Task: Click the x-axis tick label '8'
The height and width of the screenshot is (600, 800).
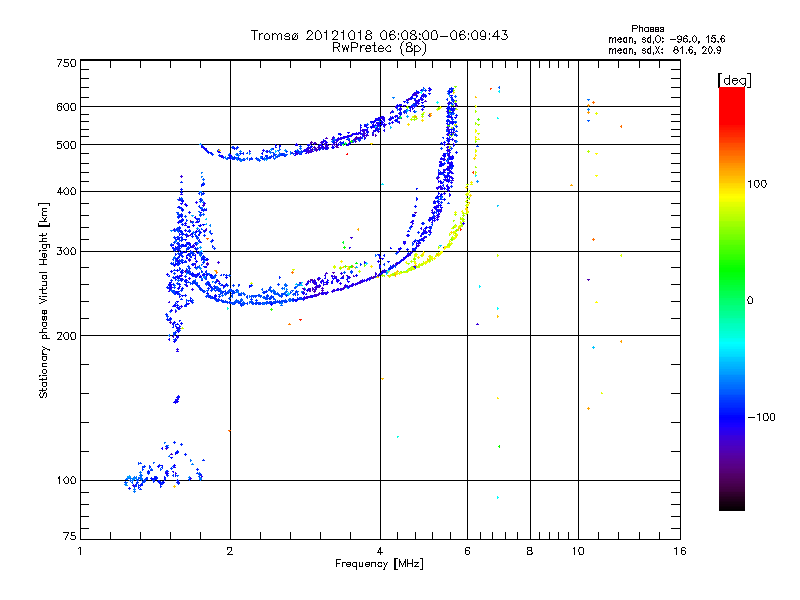Action: 530,551
